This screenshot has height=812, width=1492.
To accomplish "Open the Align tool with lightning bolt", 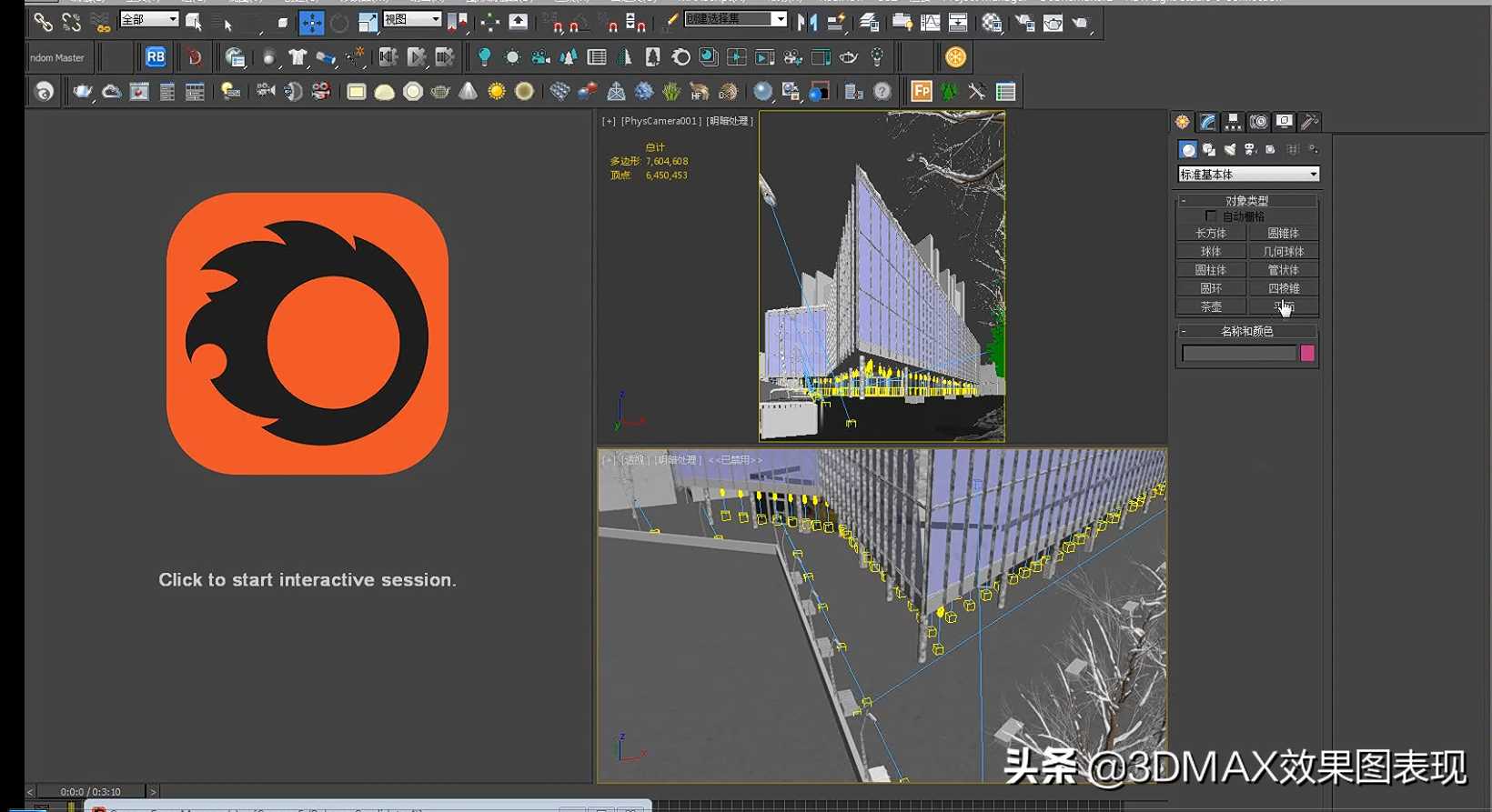I will tap(837, 22).
